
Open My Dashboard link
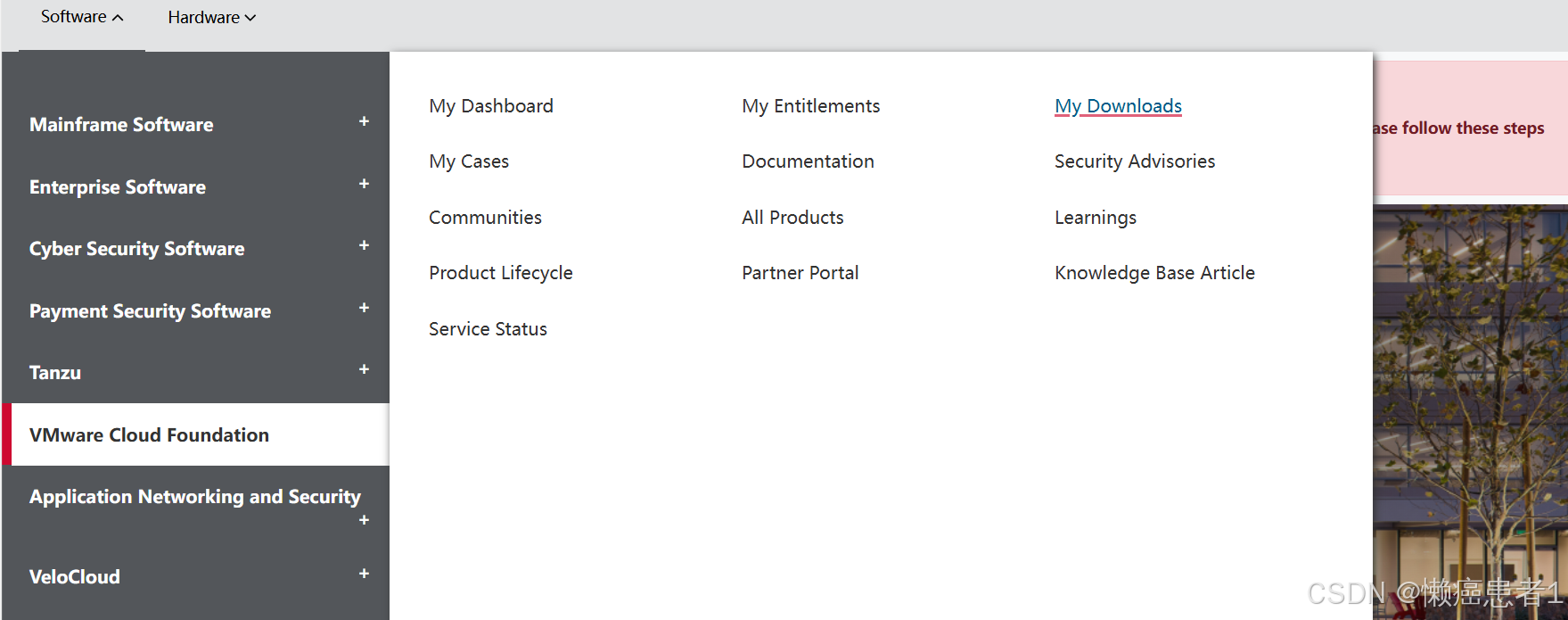click(x=491, y=106)
